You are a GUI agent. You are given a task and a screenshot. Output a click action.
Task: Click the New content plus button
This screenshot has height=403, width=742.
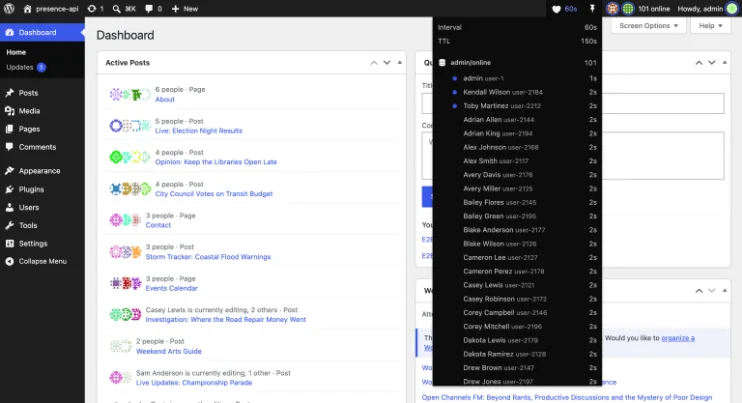click(x=185, y=9)
